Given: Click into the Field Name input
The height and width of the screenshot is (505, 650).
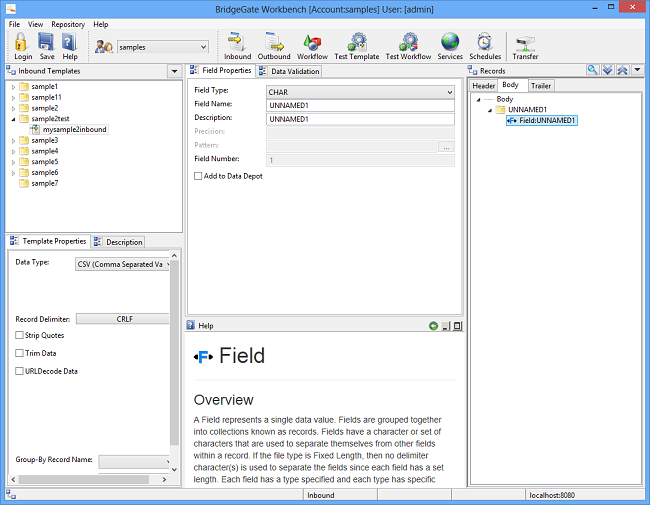Looking at the screenshot, I should point(360,105).
